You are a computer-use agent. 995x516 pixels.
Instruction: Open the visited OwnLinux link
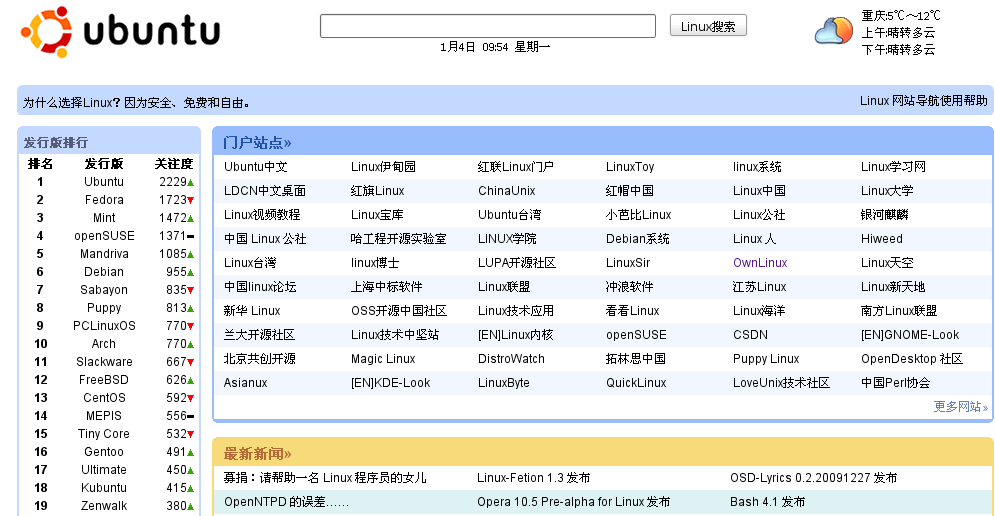click(760, 263)
